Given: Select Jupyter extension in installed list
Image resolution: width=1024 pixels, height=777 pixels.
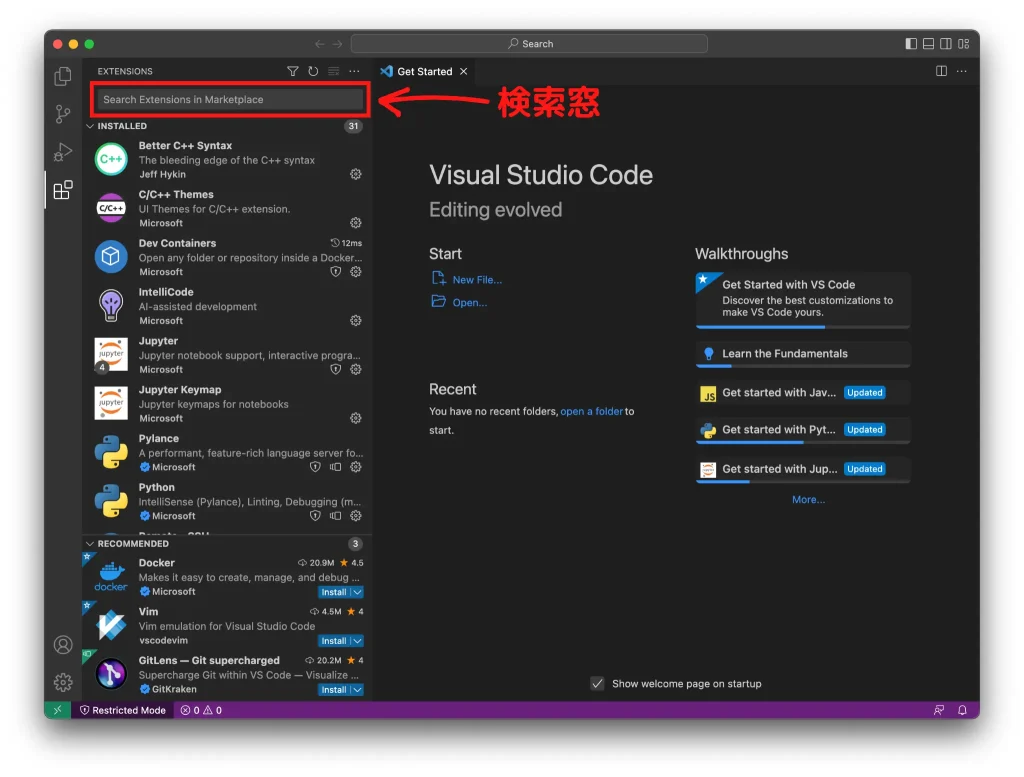Looking at the screenshot, I should pos(227,355).
